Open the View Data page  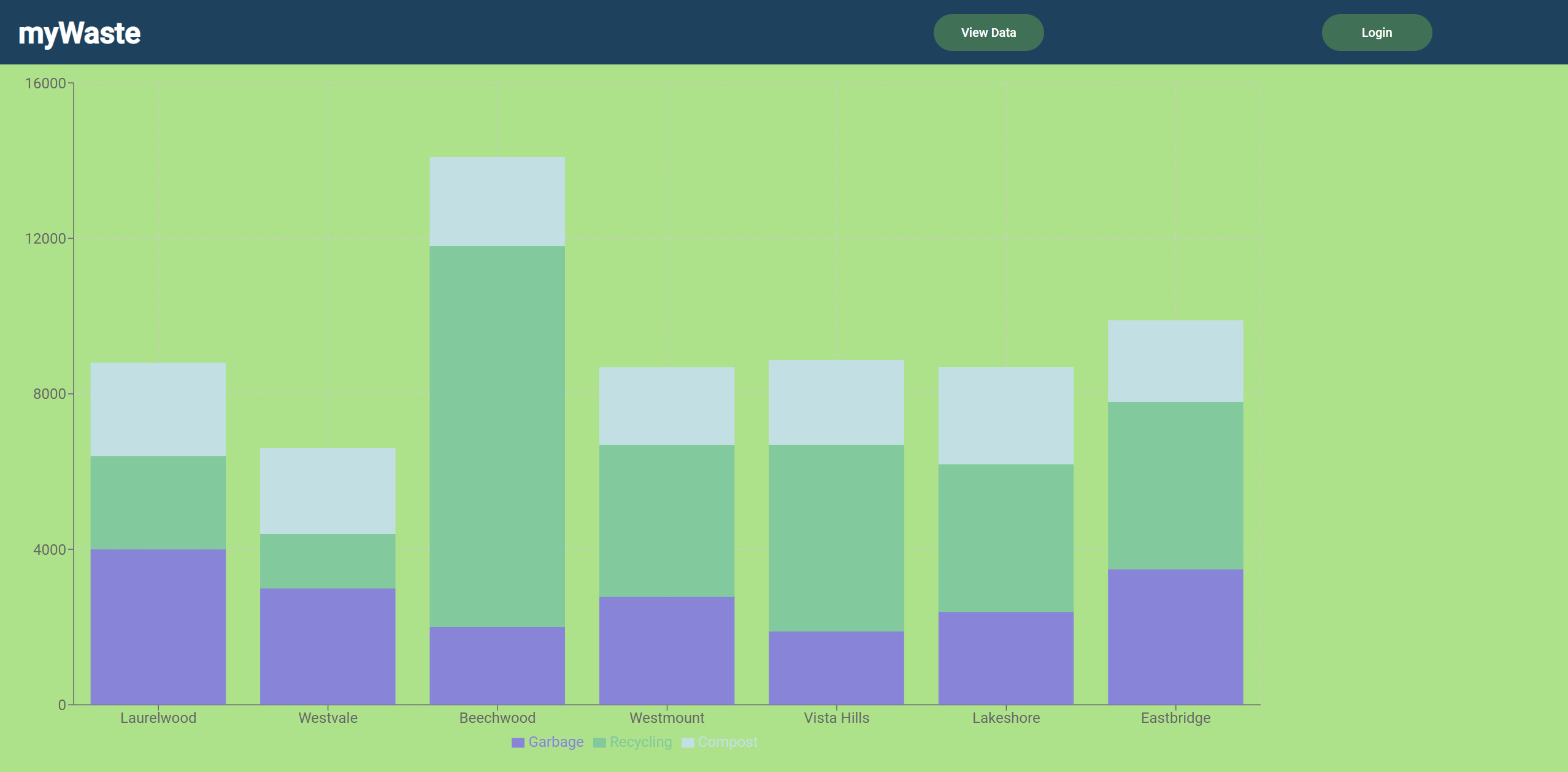[988, 33]
